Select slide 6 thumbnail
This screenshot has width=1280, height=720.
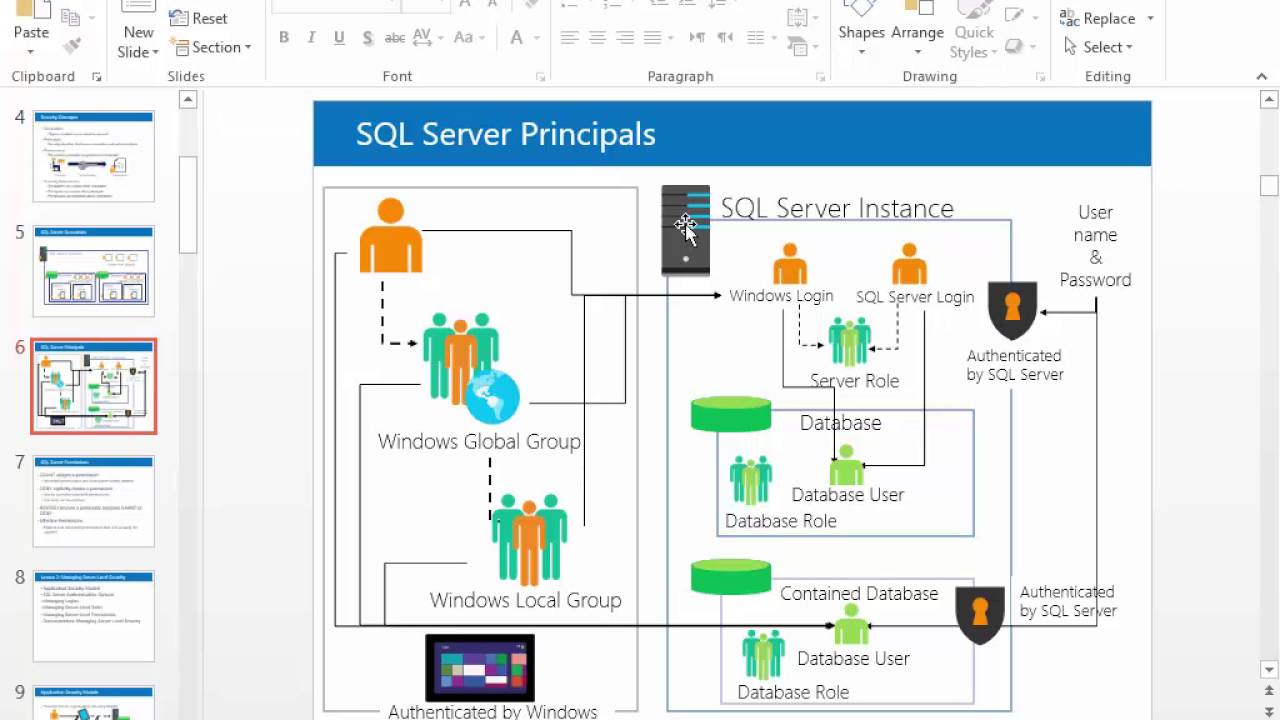94,386
